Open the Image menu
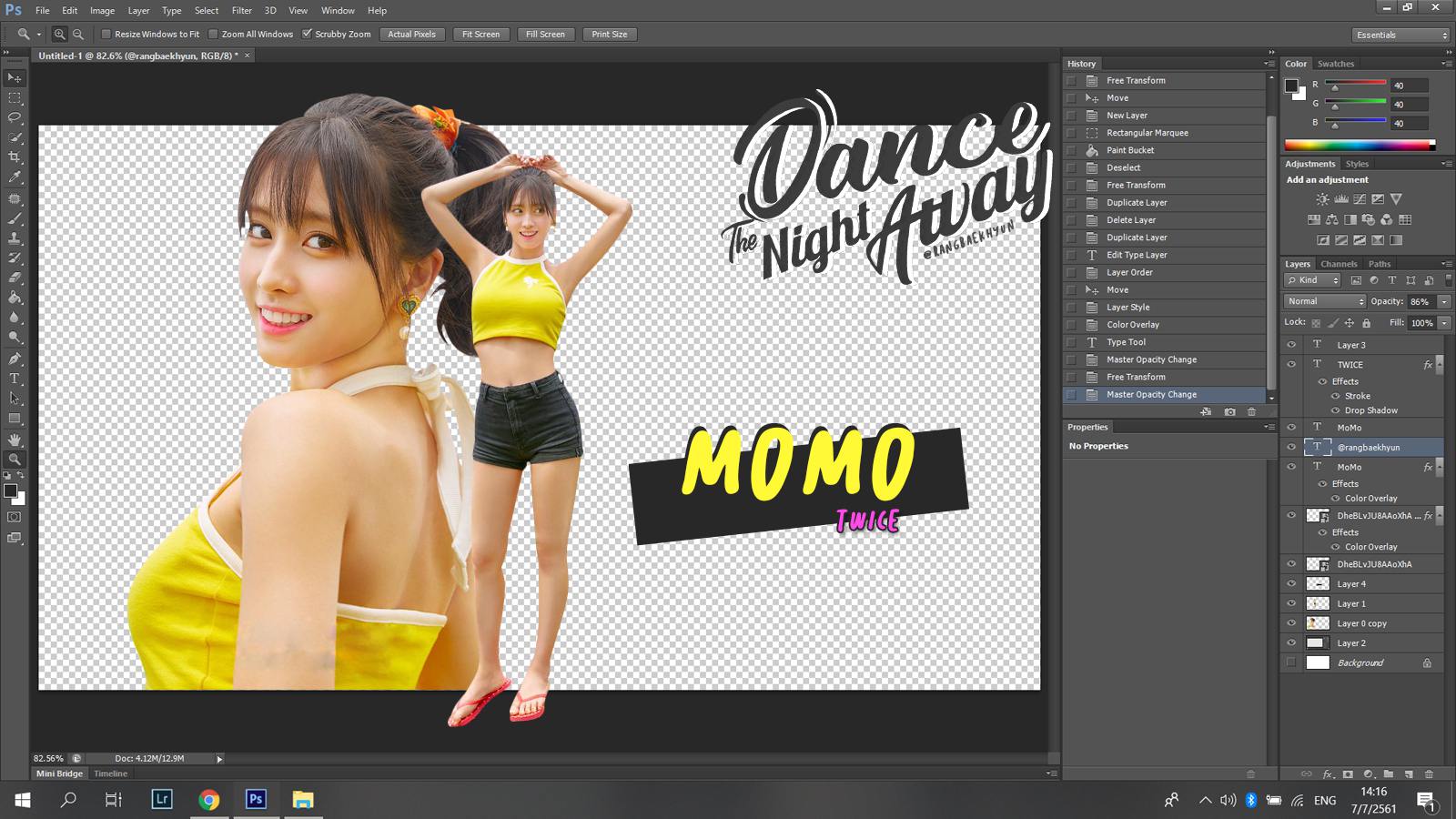This screenshot has height=819, width=1456. [x=102, y=10]
